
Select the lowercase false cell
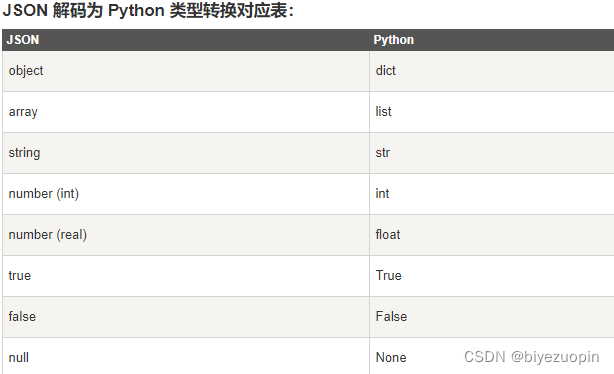pyautogui.click(x=186, y=317)
